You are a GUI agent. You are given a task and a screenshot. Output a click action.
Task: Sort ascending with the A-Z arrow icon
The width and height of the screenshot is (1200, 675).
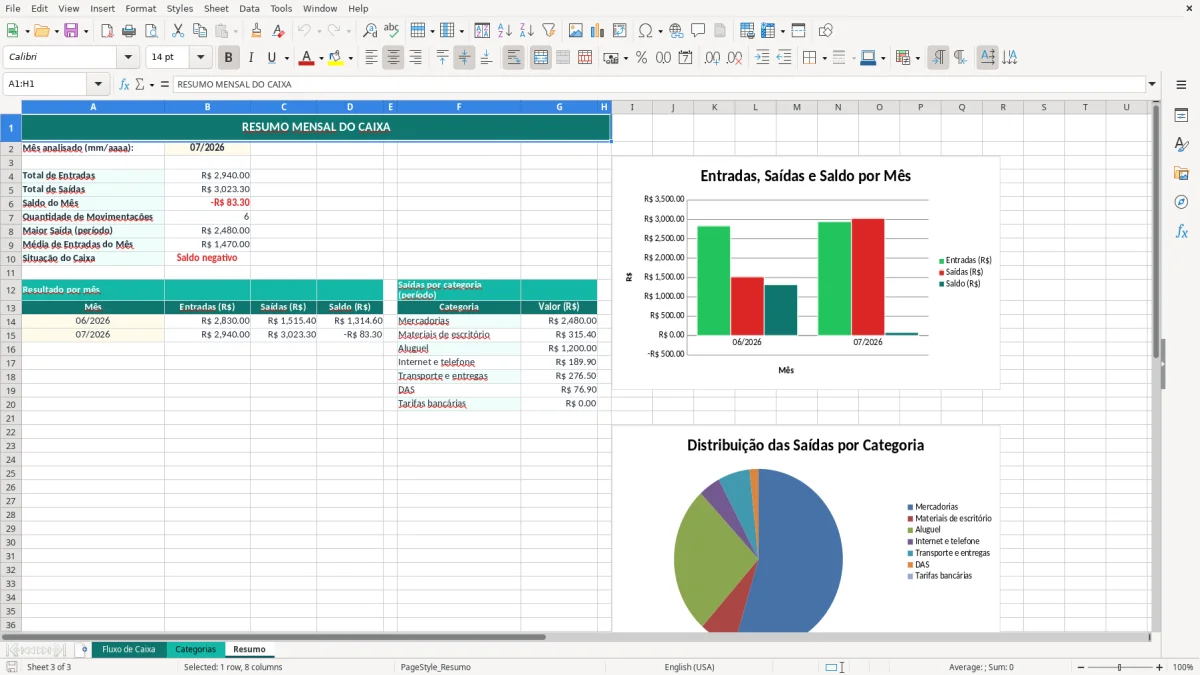[505, 31]
